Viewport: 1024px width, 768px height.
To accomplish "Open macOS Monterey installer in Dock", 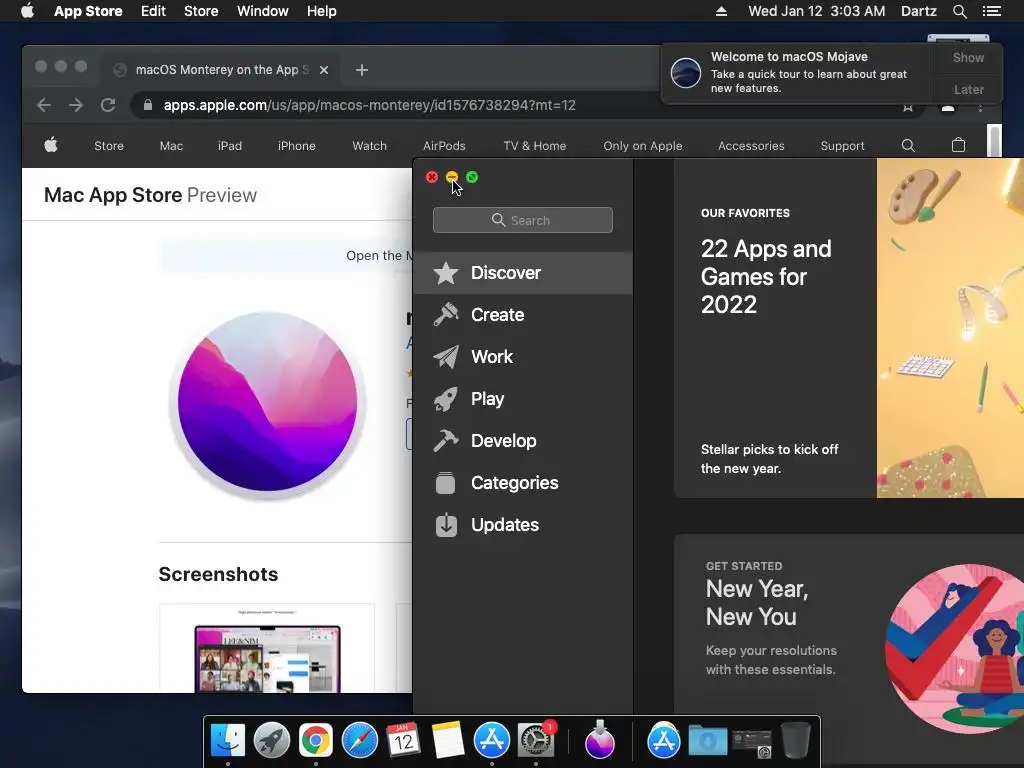I will (600, 741).
